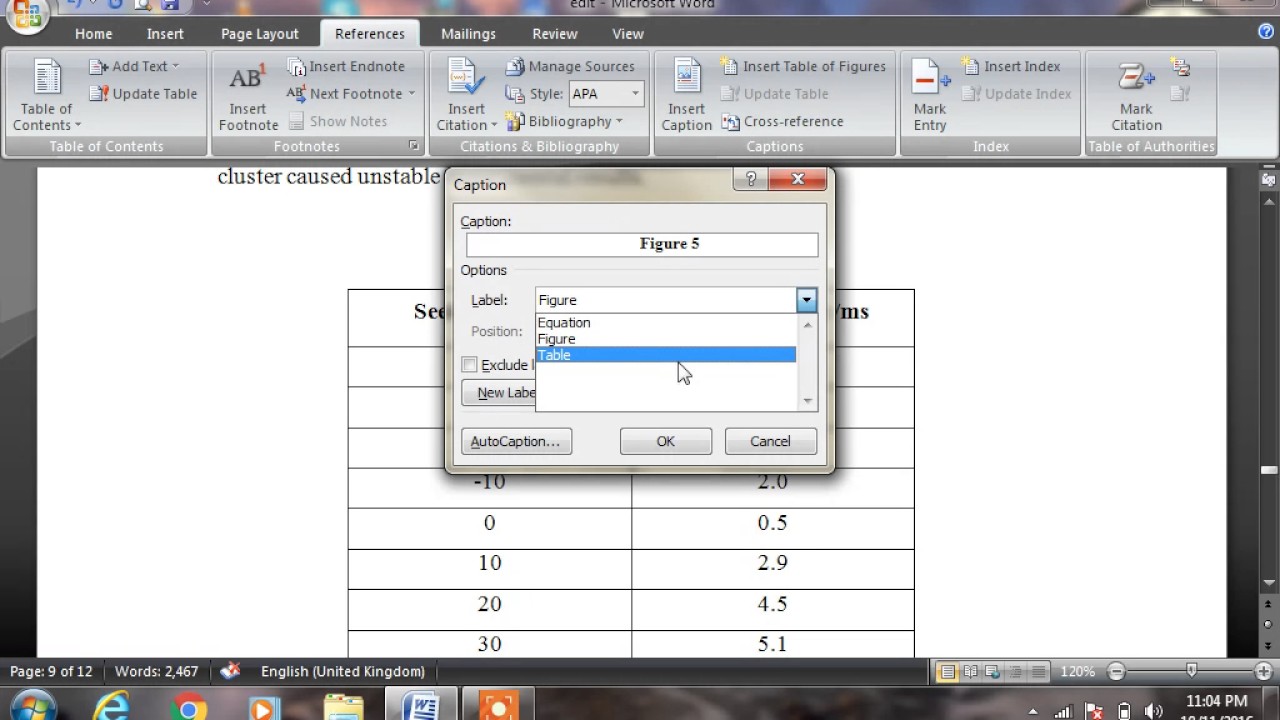The image size is (1280, 720).
Task: Switch to Web Layout view
Action: 993,672
